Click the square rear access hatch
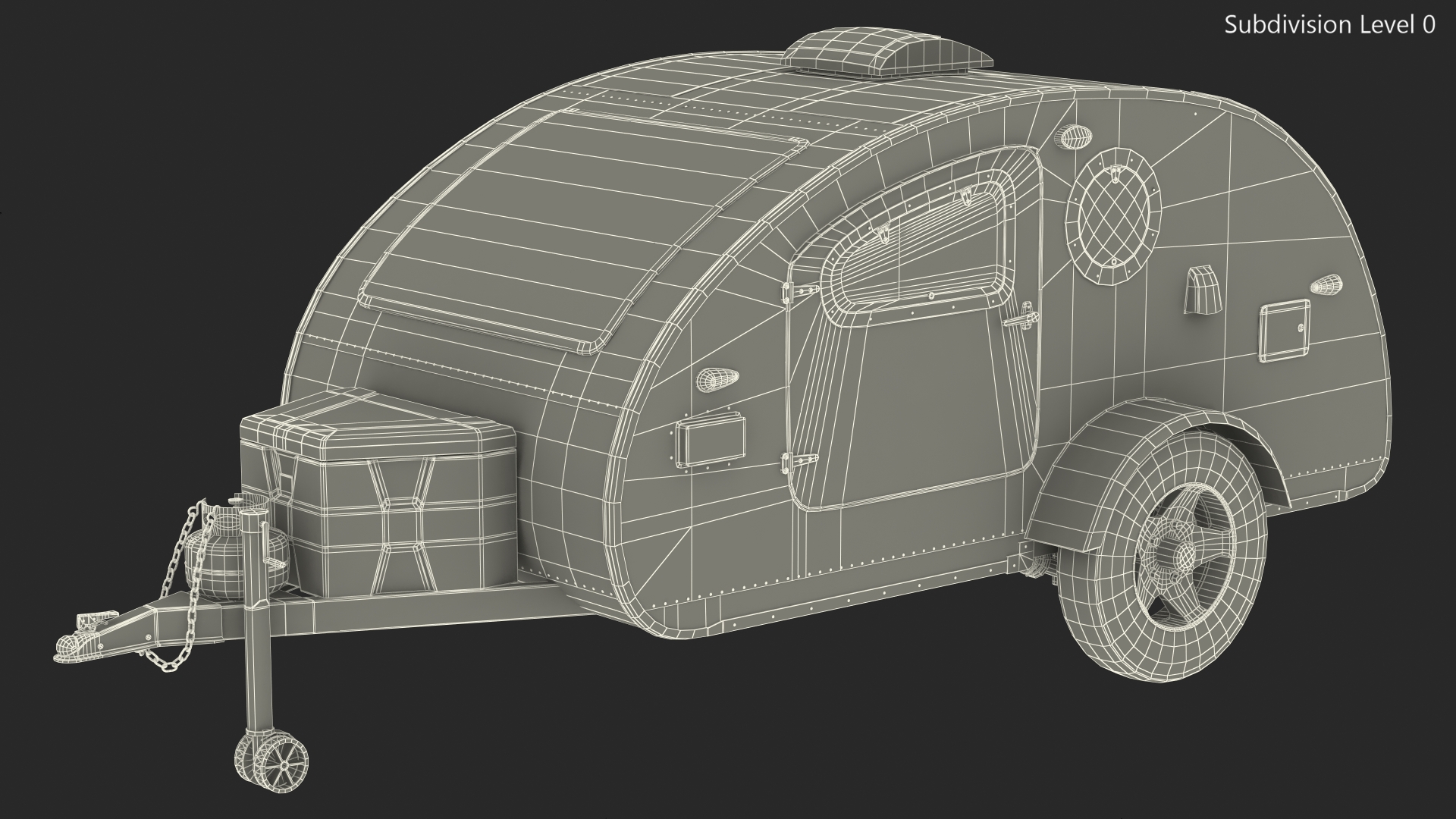 coord(1284,329)
